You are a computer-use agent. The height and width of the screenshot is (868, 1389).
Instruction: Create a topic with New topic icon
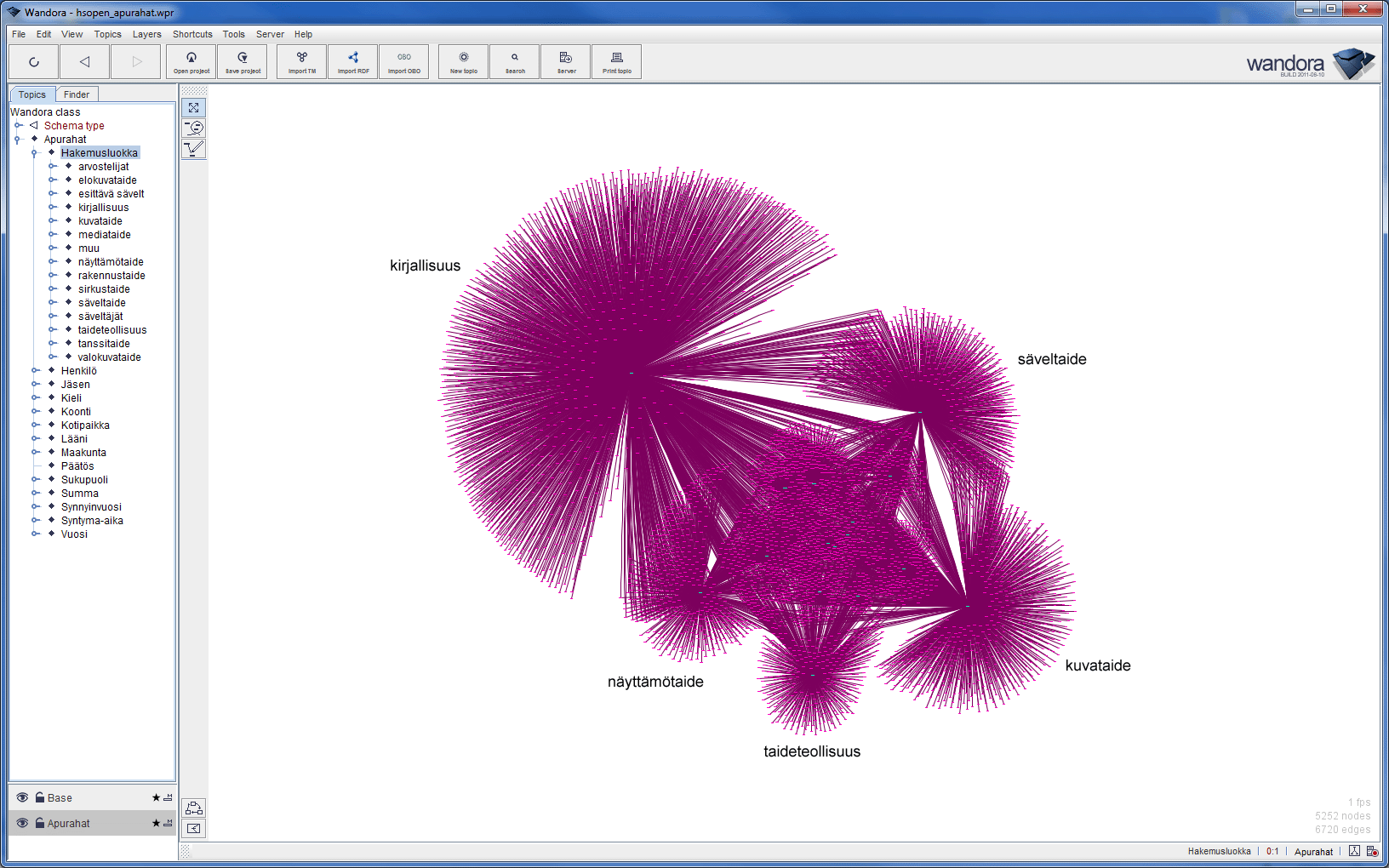(x=464, y=61)
